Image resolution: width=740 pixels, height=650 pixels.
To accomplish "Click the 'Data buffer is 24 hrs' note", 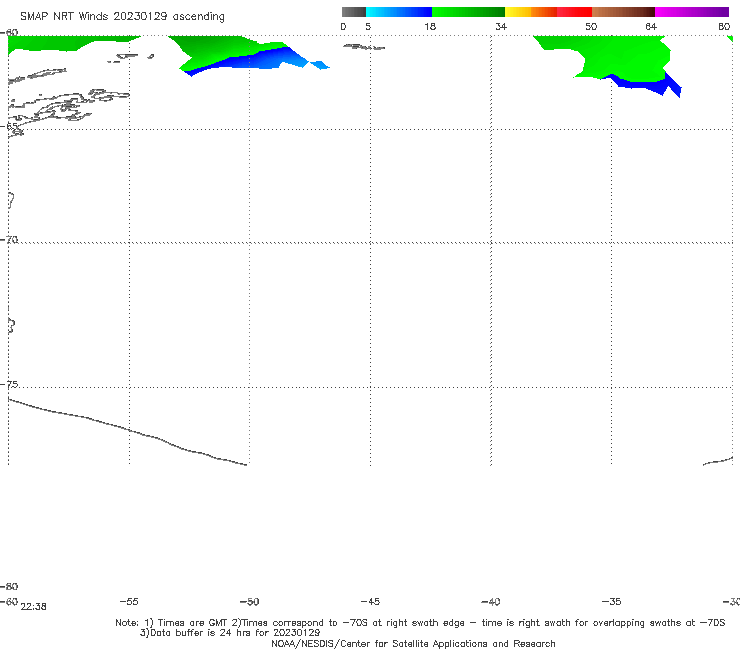I will pos(230,633).
